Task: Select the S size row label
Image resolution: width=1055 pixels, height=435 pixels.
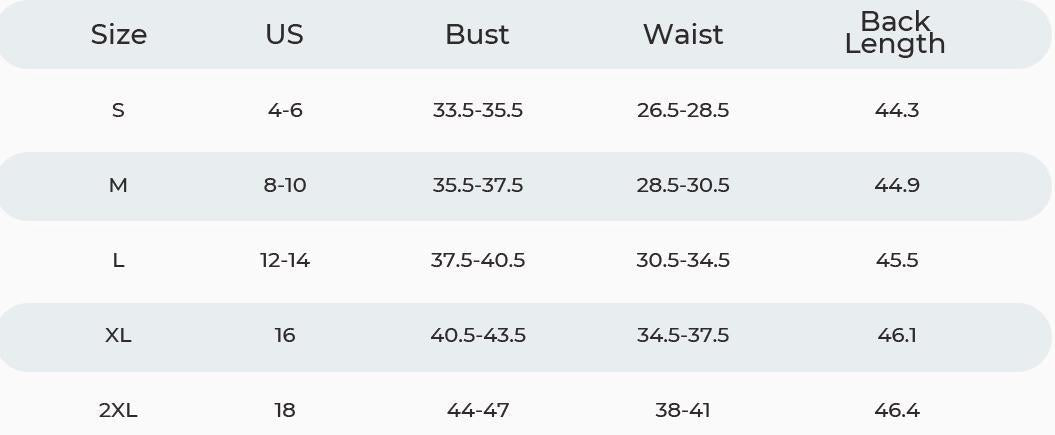Action: pos(118,110)
